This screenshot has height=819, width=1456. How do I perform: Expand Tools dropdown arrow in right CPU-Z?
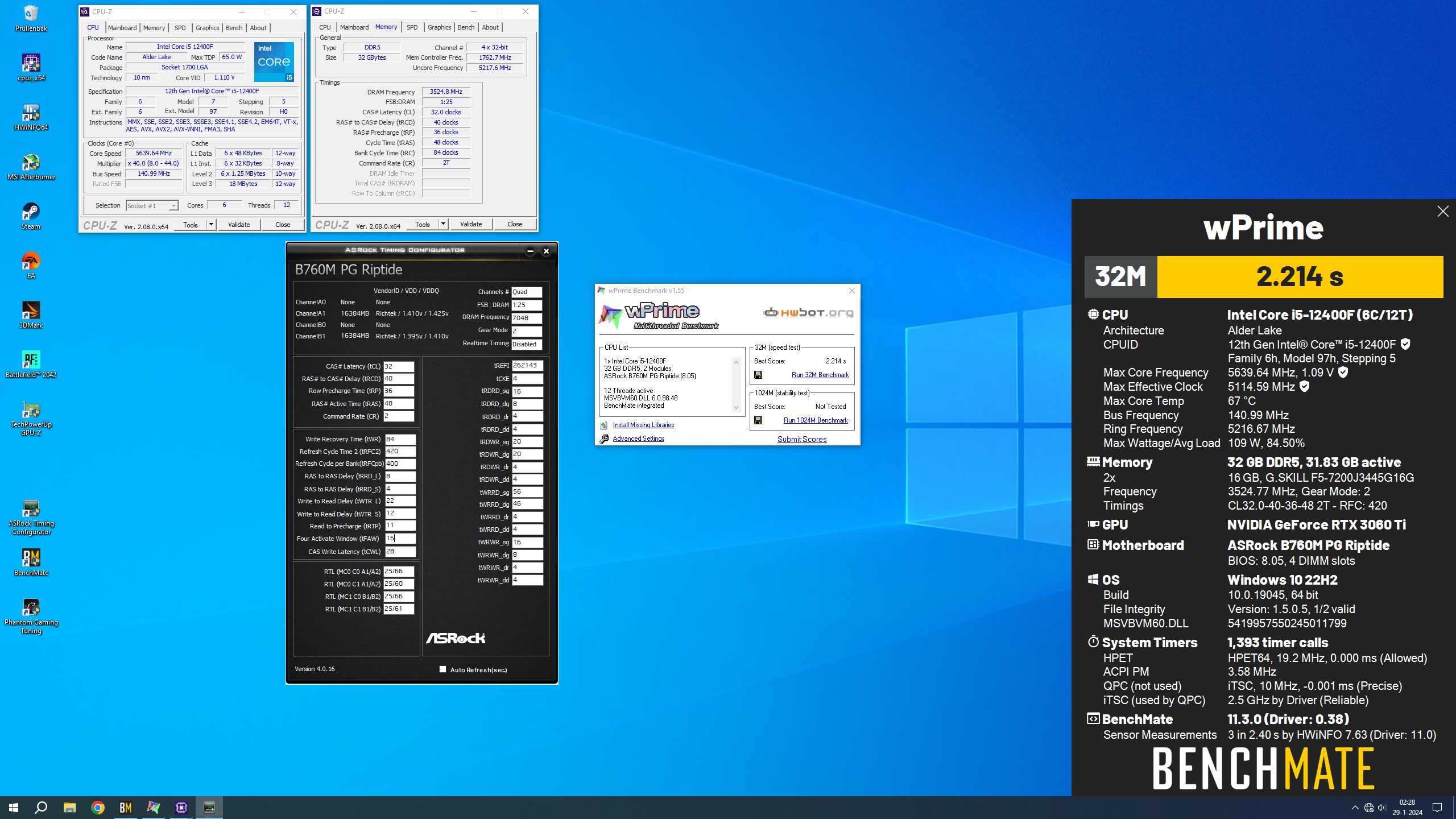point(443,224)
